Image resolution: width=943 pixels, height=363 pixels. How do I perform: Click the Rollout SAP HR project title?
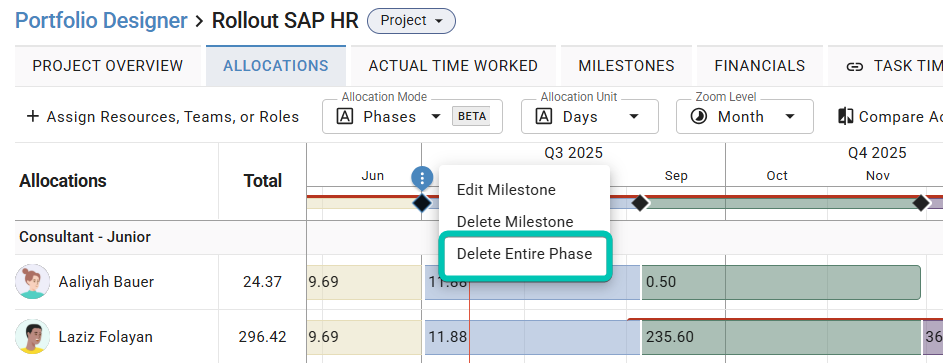[x=285, y=21]
